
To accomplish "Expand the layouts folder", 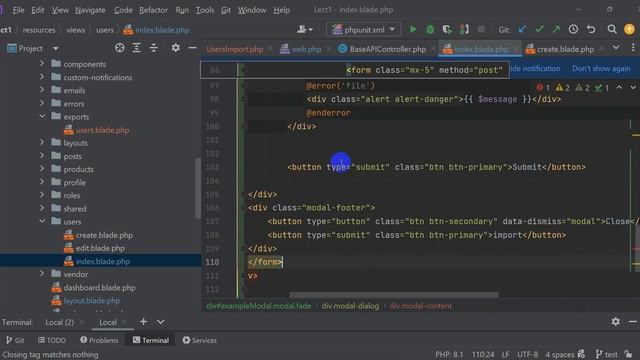I will pos(42,142).
